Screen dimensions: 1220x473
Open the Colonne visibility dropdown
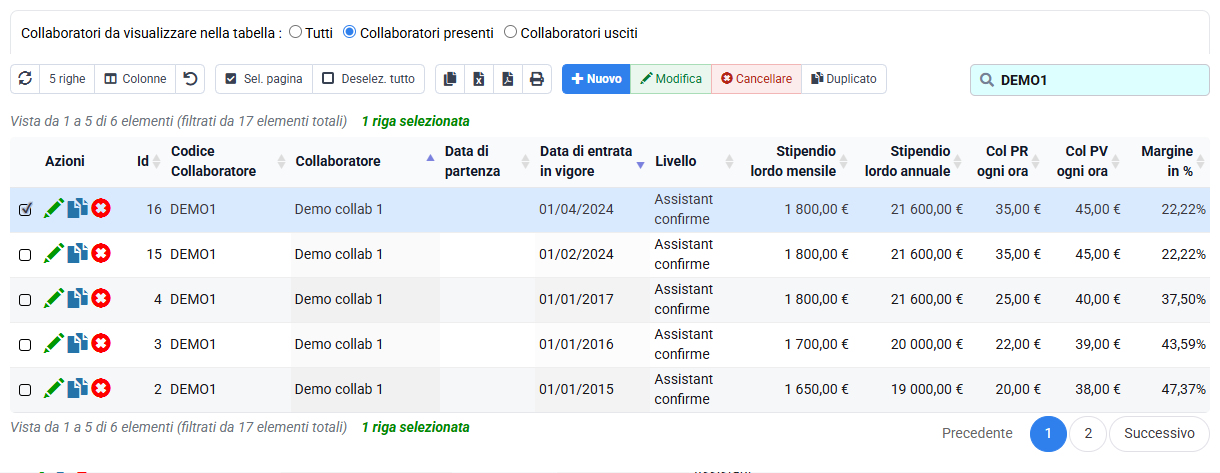pyautogui.click(x=135, y=79)
